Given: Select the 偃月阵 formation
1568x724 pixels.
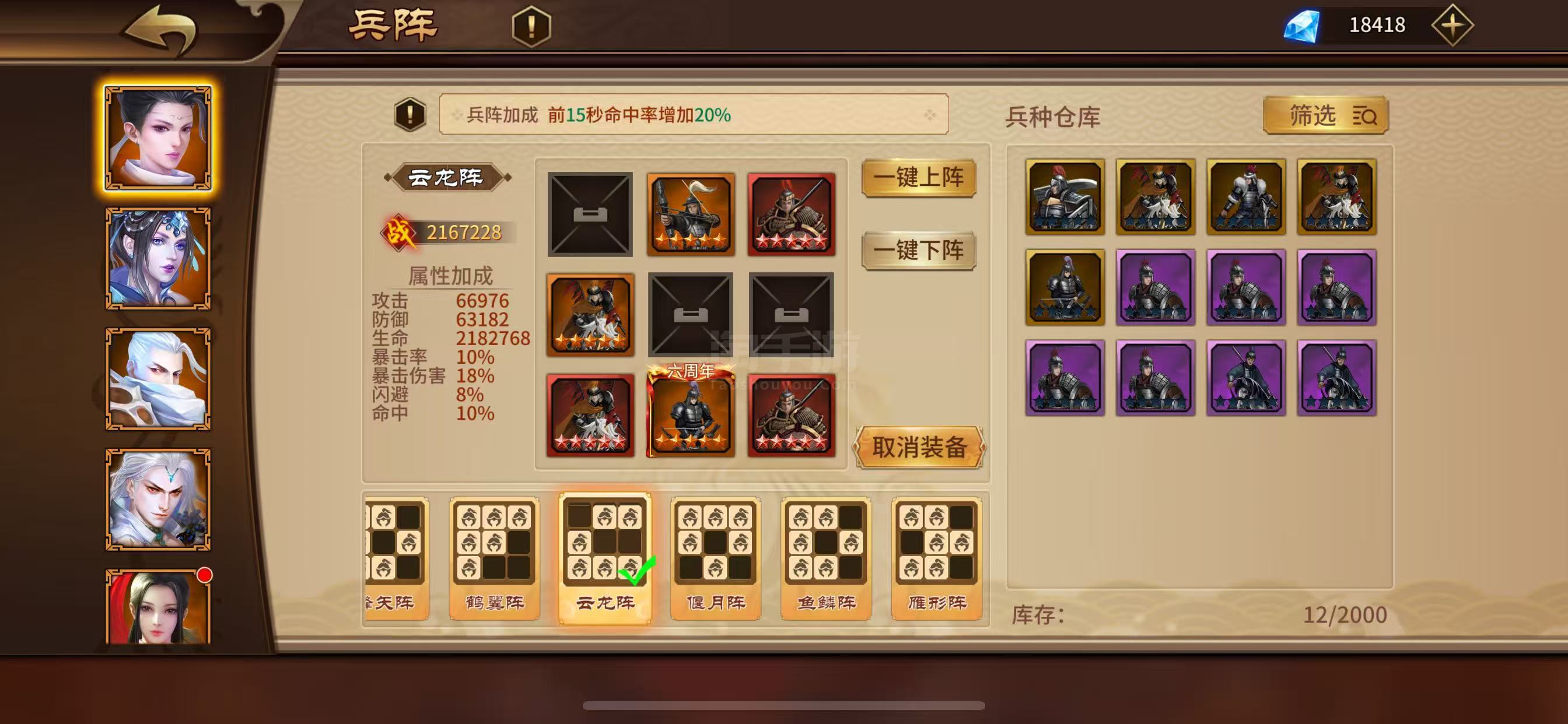Looking at the screenshot, I should (x=715, y=558).
